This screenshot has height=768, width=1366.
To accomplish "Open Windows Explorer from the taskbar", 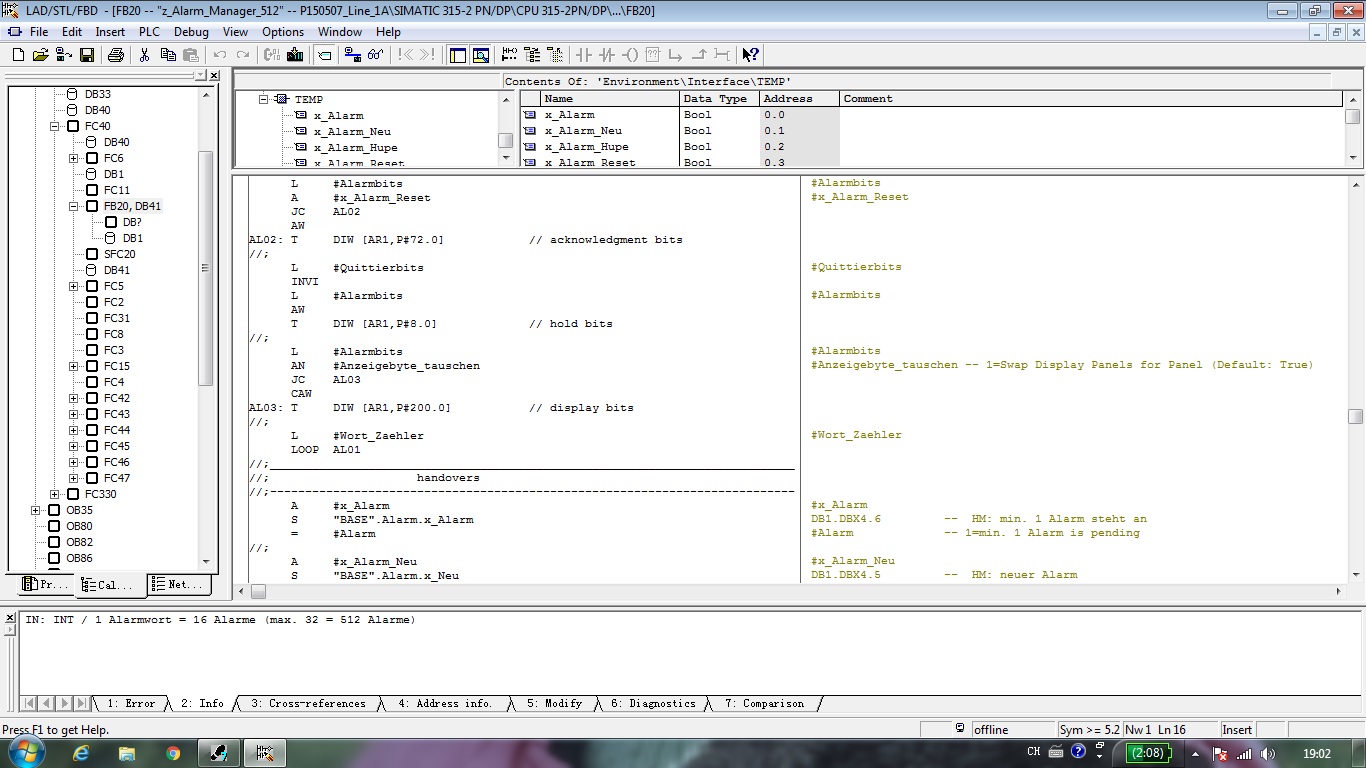I will pos(127,753).
